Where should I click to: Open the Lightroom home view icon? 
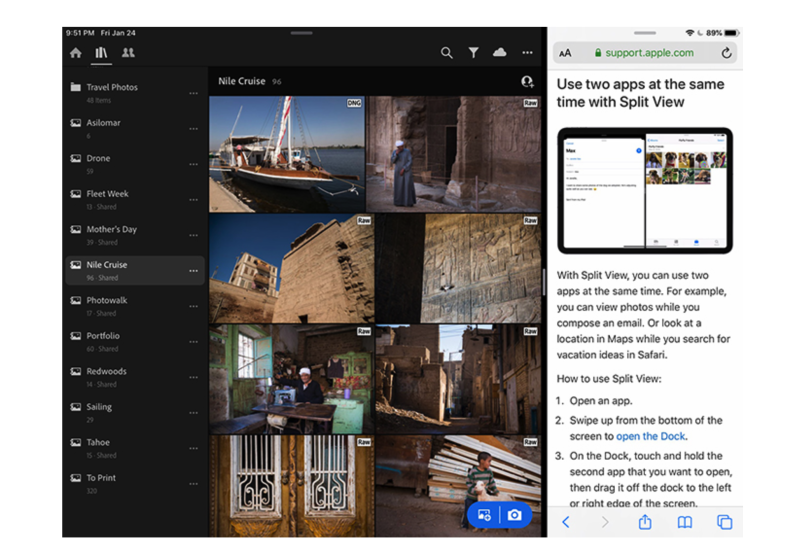point(76,53)
